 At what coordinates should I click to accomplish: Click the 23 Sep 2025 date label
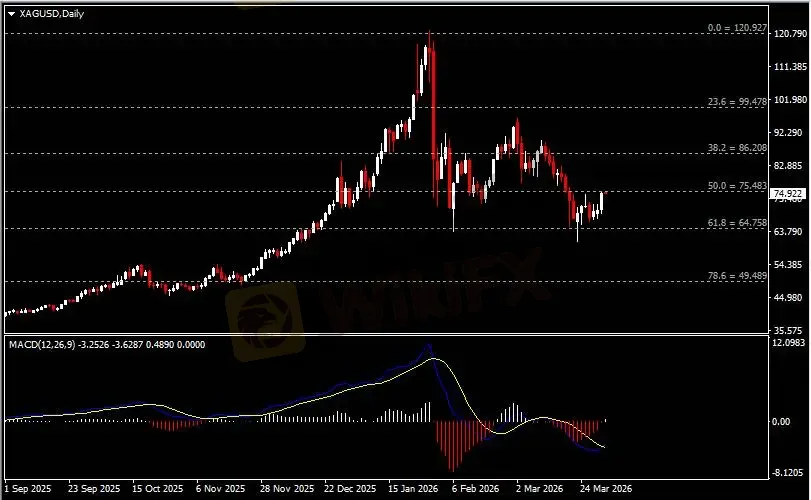coord(94,489)
